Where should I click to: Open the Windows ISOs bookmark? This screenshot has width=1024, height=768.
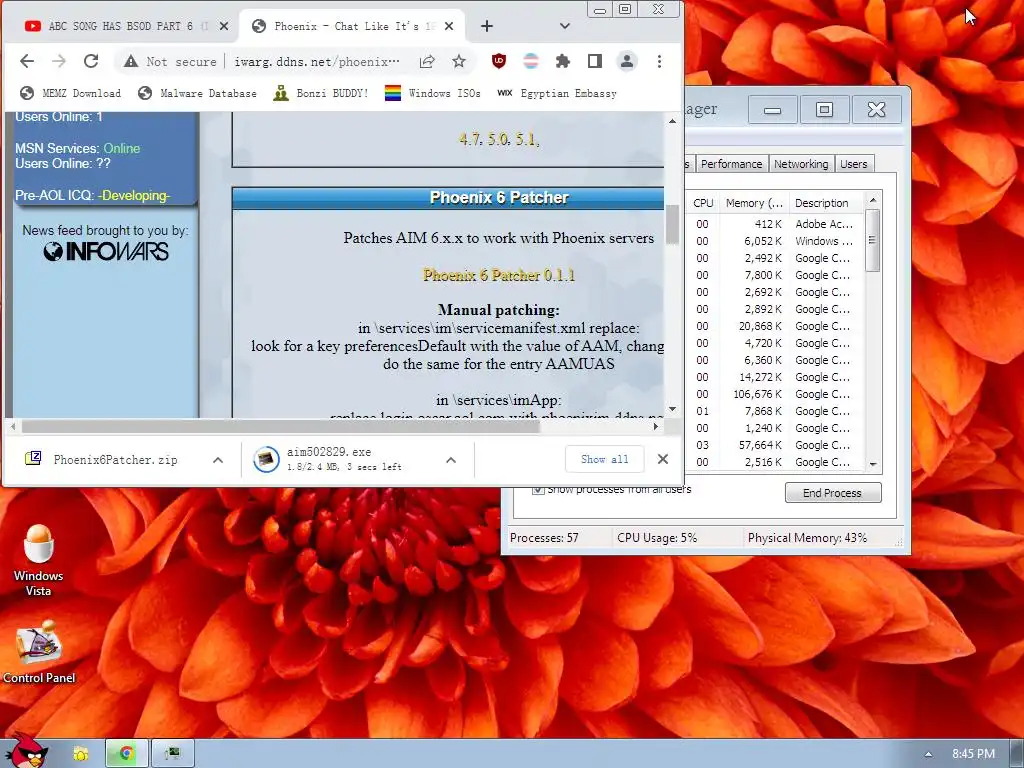click(433, 93)
